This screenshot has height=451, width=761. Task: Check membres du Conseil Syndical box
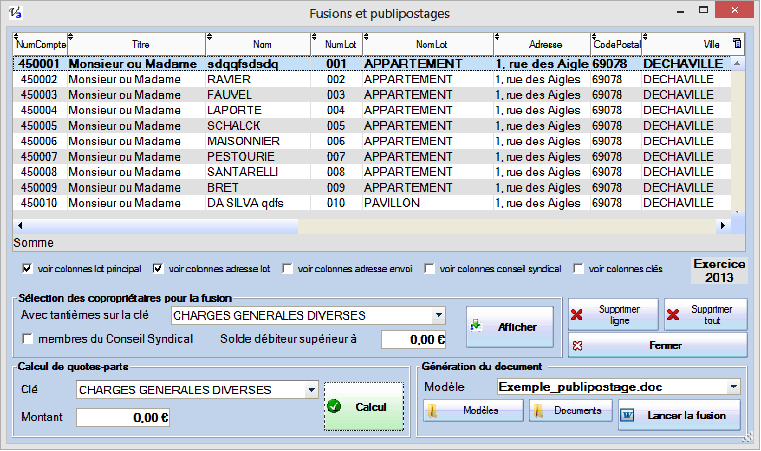click(28, 338)
